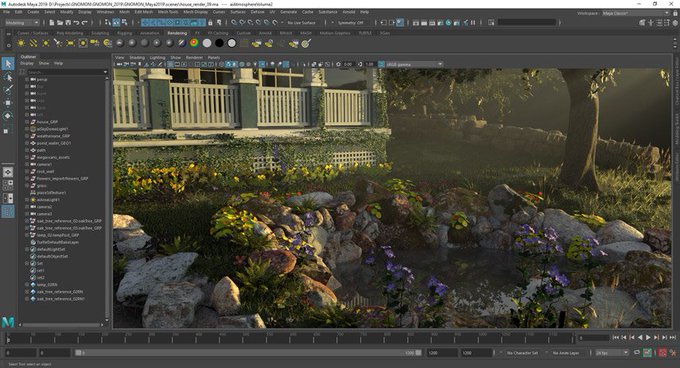Open the IPR render icon

432,22
